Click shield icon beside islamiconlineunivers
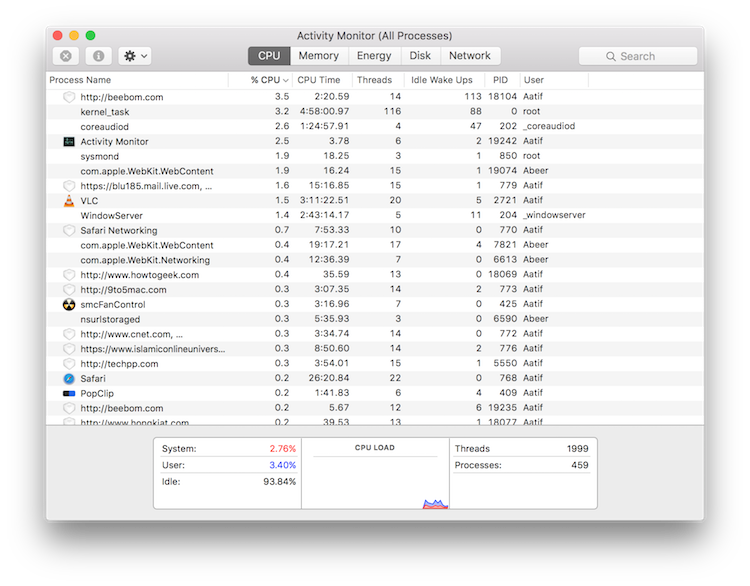Viewport: 750px width, 586px height. coord(69,349)
